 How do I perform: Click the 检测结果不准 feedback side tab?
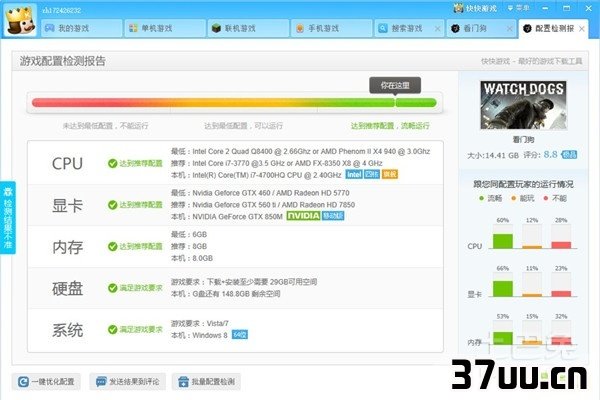(x=8, y=217)
